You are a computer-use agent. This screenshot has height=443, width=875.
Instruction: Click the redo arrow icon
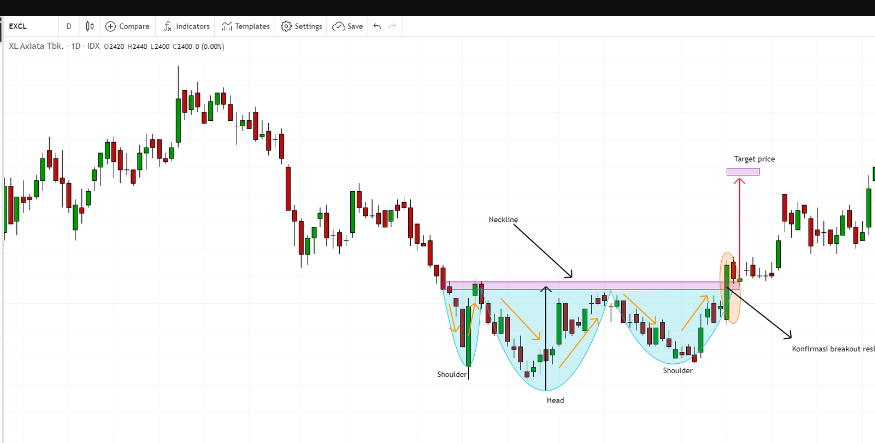pos(392,26)
